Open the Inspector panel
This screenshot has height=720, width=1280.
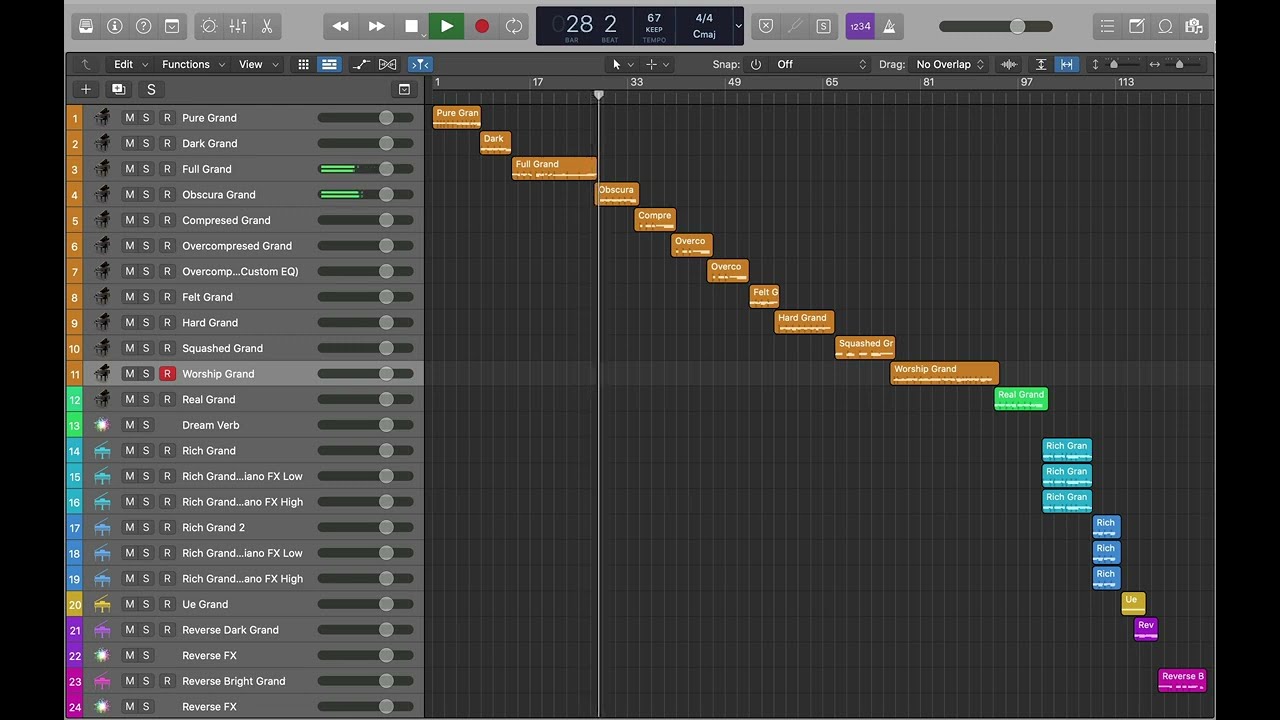114,26
